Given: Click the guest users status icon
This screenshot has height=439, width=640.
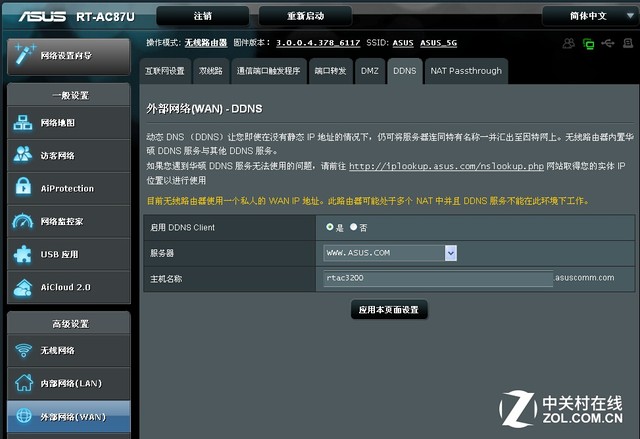Looking at the screenshot, I should pyautogui.click(x=569, y=43).
